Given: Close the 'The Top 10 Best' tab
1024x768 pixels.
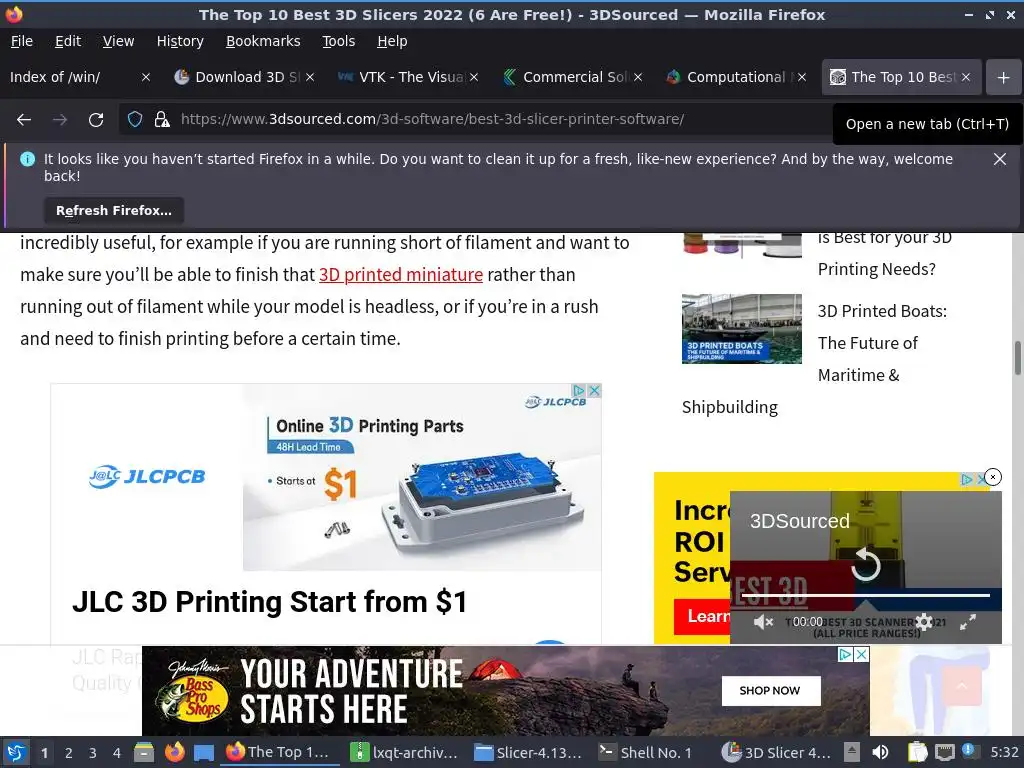Looking at the screenshot, I should coord(966,77).
